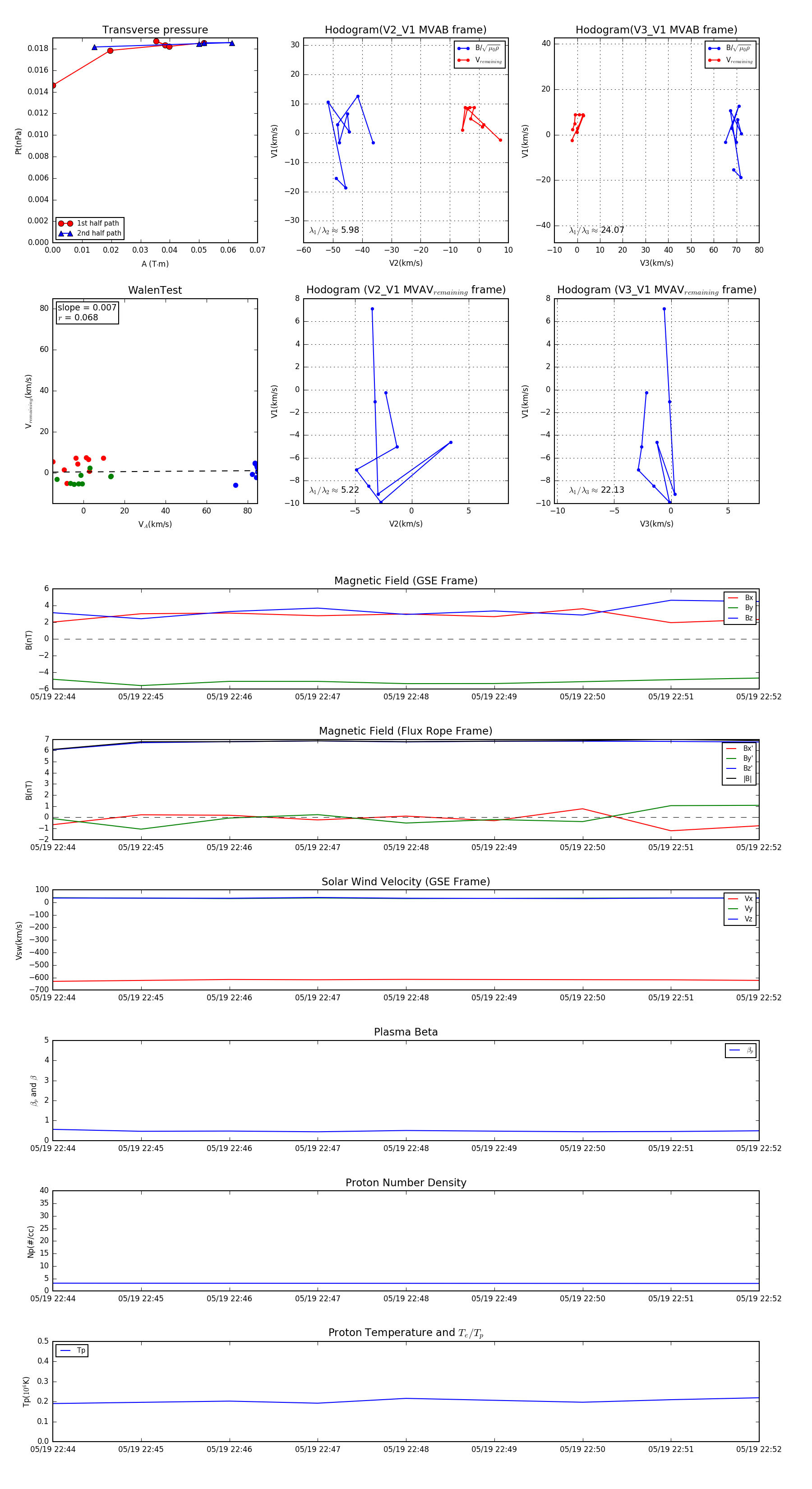Click the "05/19 22:47" tick in Plasma Beta plot
Image resolution: width=812 pixels, height=1489 pixels.
tap(317, 1148)
